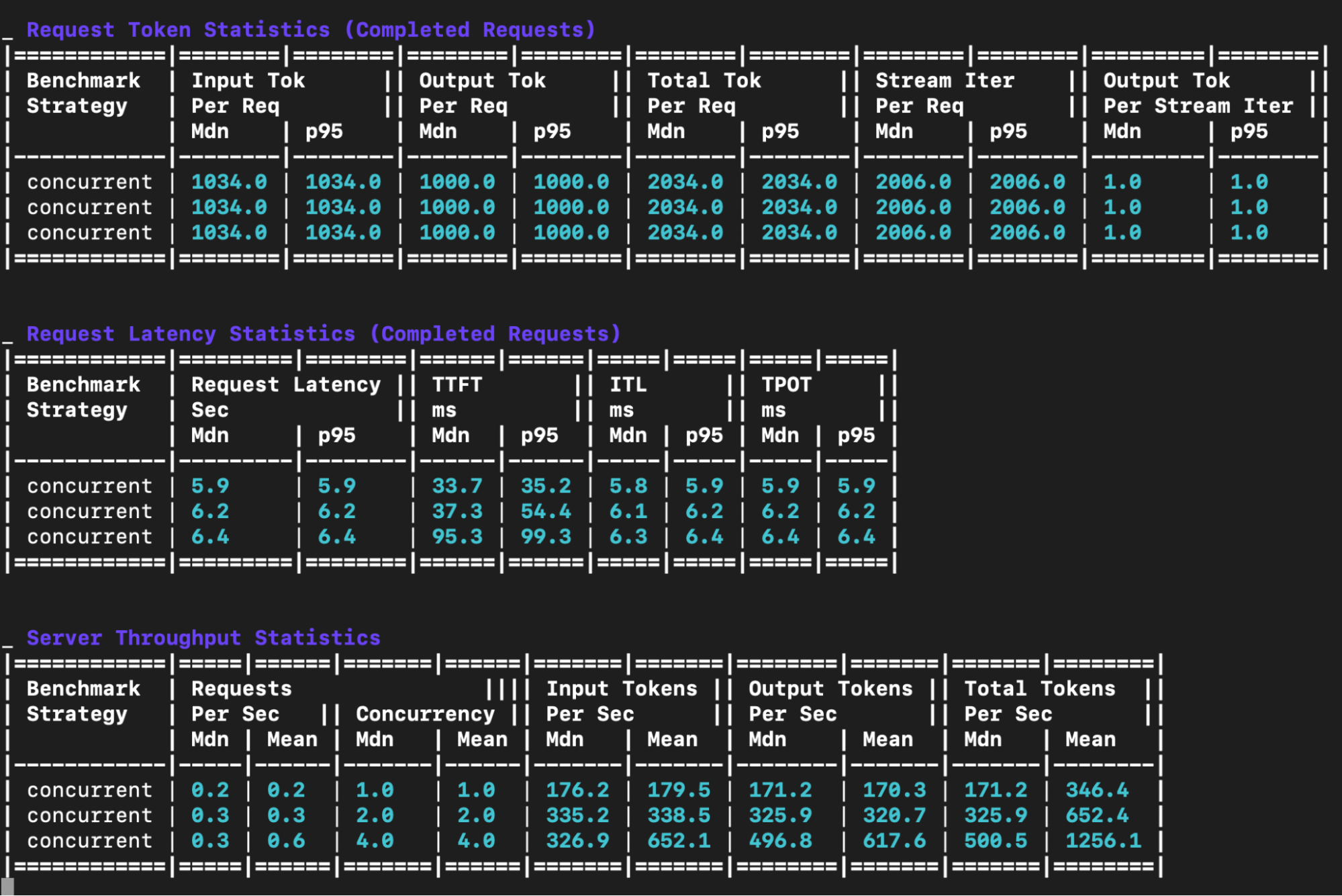This screenshot has height=896, width=1342.
Task: Click the input tokens value 176.2
Action: click(577, 791)
